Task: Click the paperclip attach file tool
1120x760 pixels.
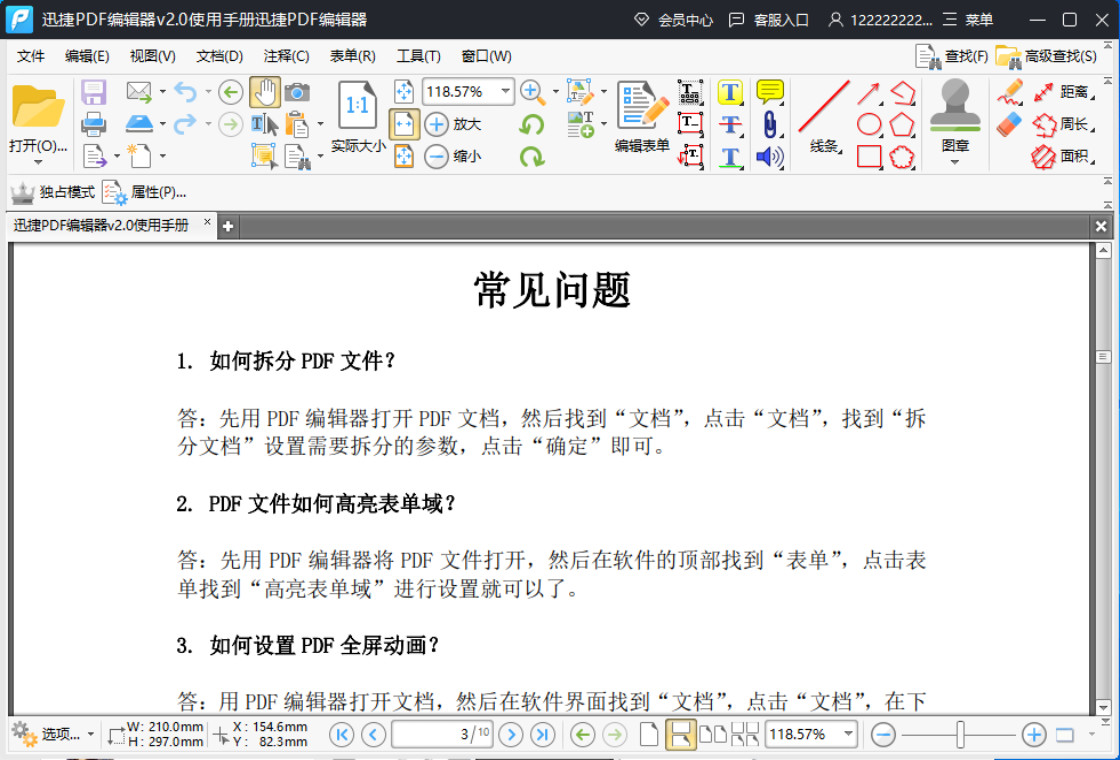Action: (x=769, y=124)
